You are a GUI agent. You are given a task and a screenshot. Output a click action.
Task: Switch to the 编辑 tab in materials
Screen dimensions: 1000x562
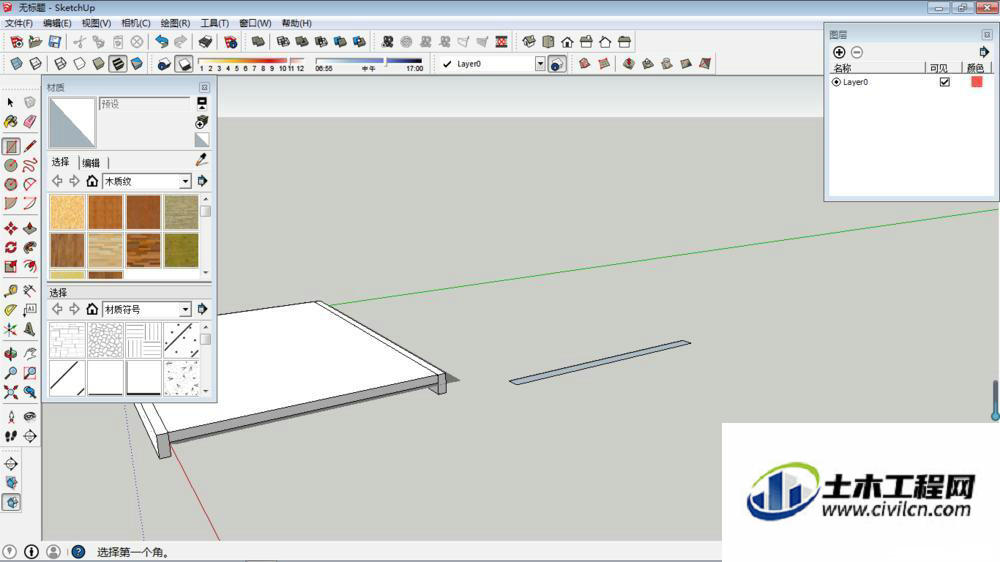click(x=91, y=163)
